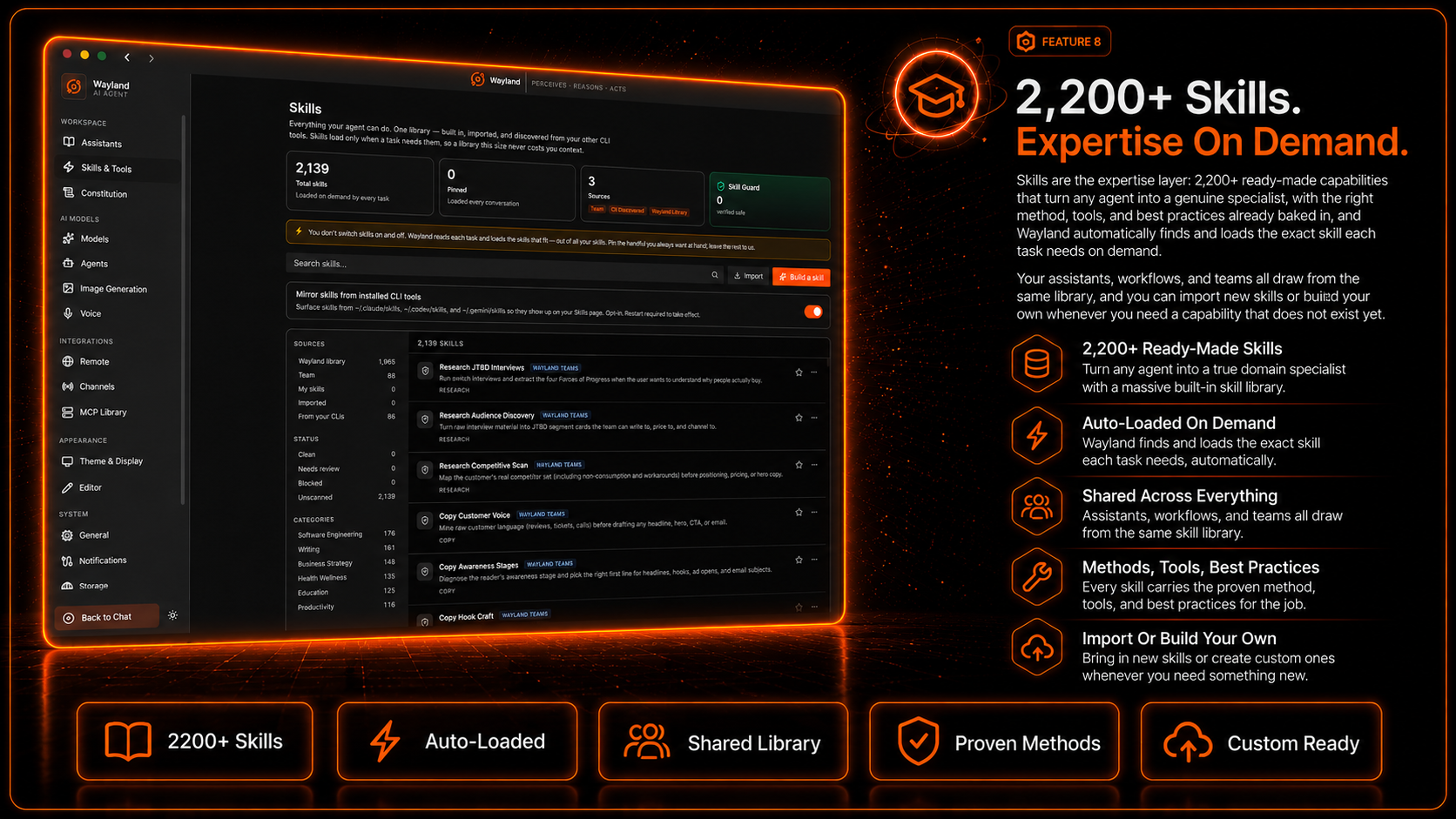
Task: Click the Wayland logo in the sidebar header
Action: point(74,86)
